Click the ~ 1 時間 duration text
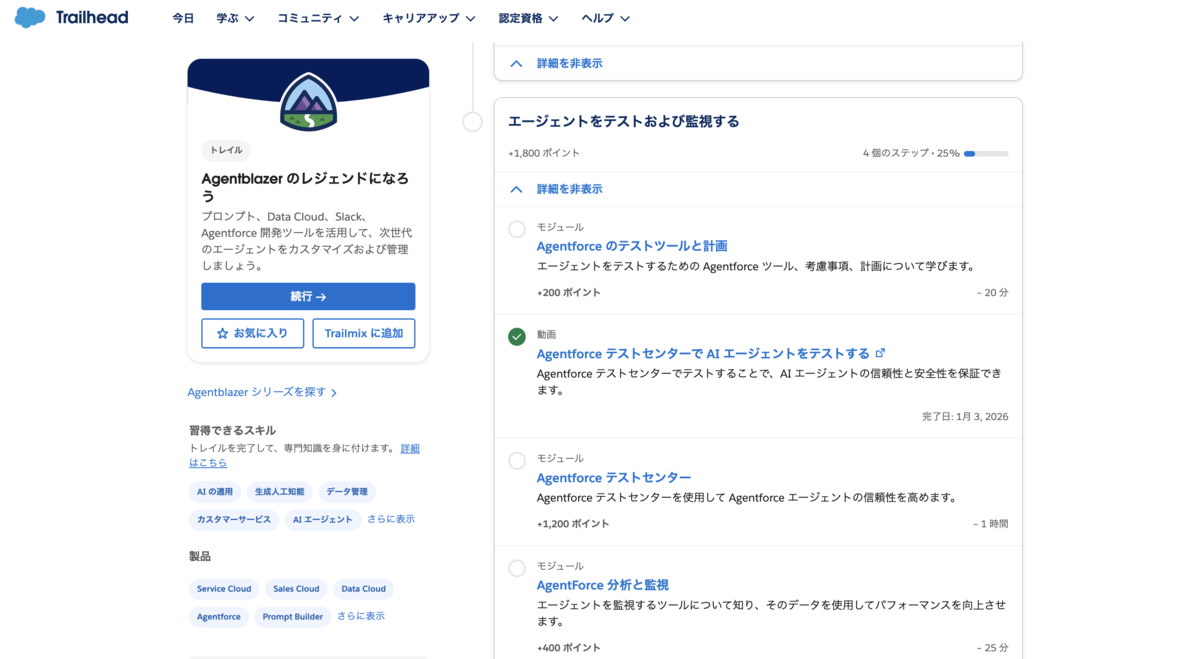The image size is (1200, 659). click(991, 523)
